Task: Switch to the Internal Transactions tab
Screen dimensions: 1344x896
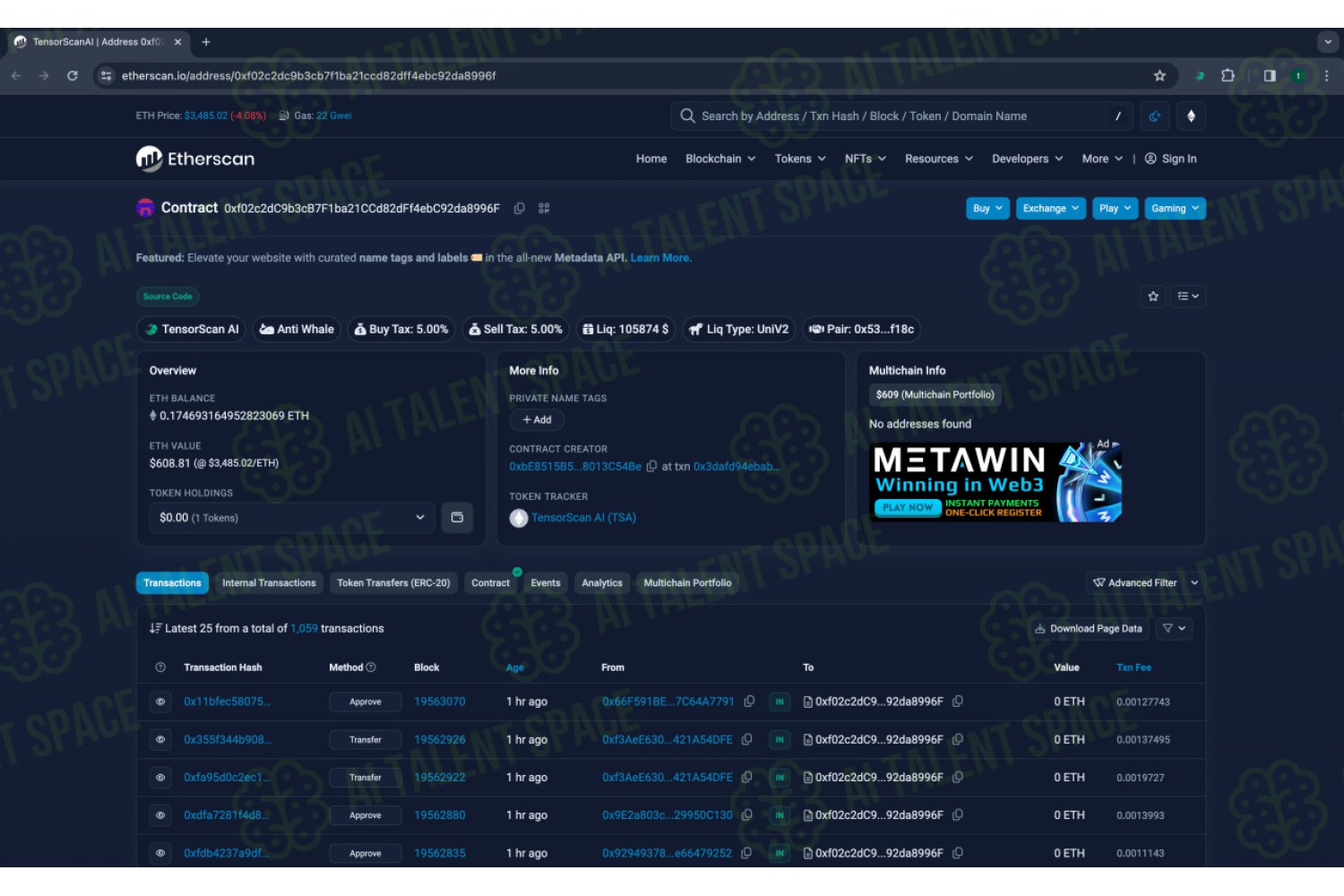Action: click(269, 583)
